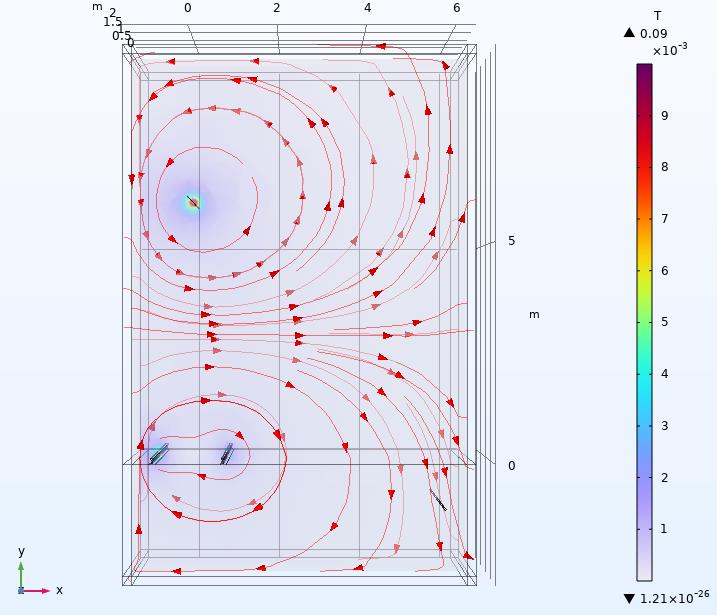The height and width of the screenshot is (615, 717).
Task: Click the m unit label right of the plot
Action: [x=534, y=314]
